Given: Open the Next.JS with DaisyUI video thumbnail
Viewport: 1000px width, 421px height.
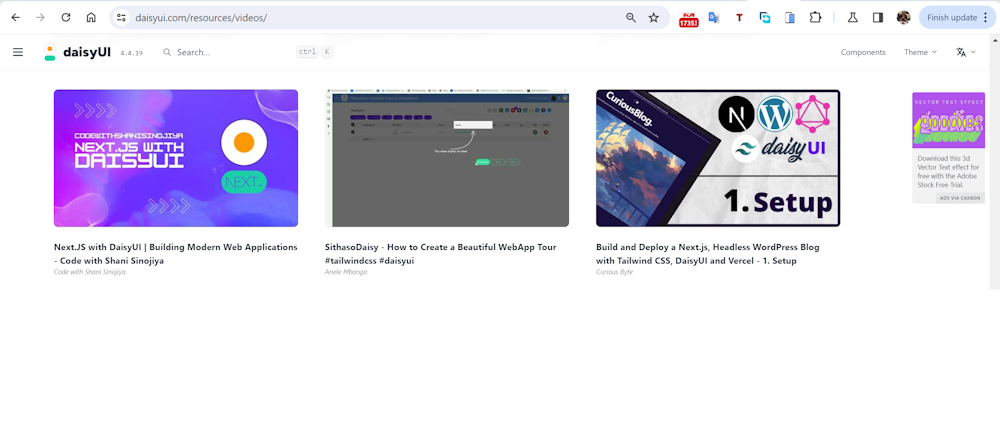Looking at the screenshot, I should point(176,158).
